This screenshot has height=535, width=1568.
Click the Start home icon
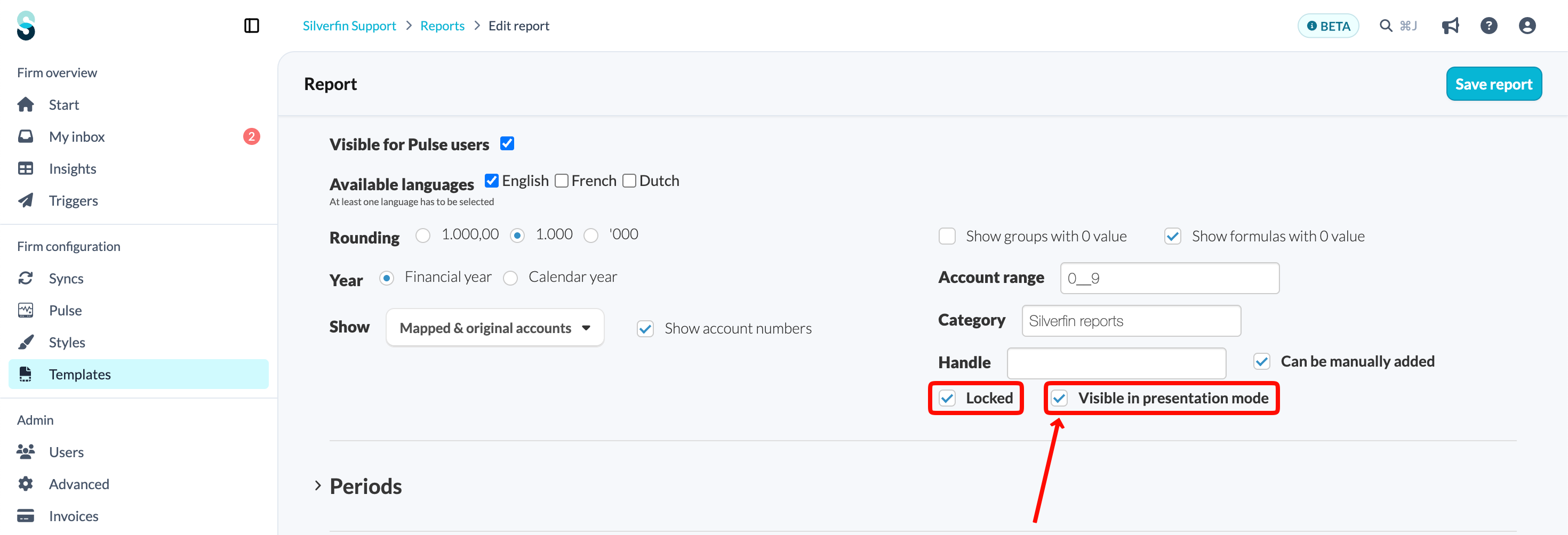tap(26, 104)
